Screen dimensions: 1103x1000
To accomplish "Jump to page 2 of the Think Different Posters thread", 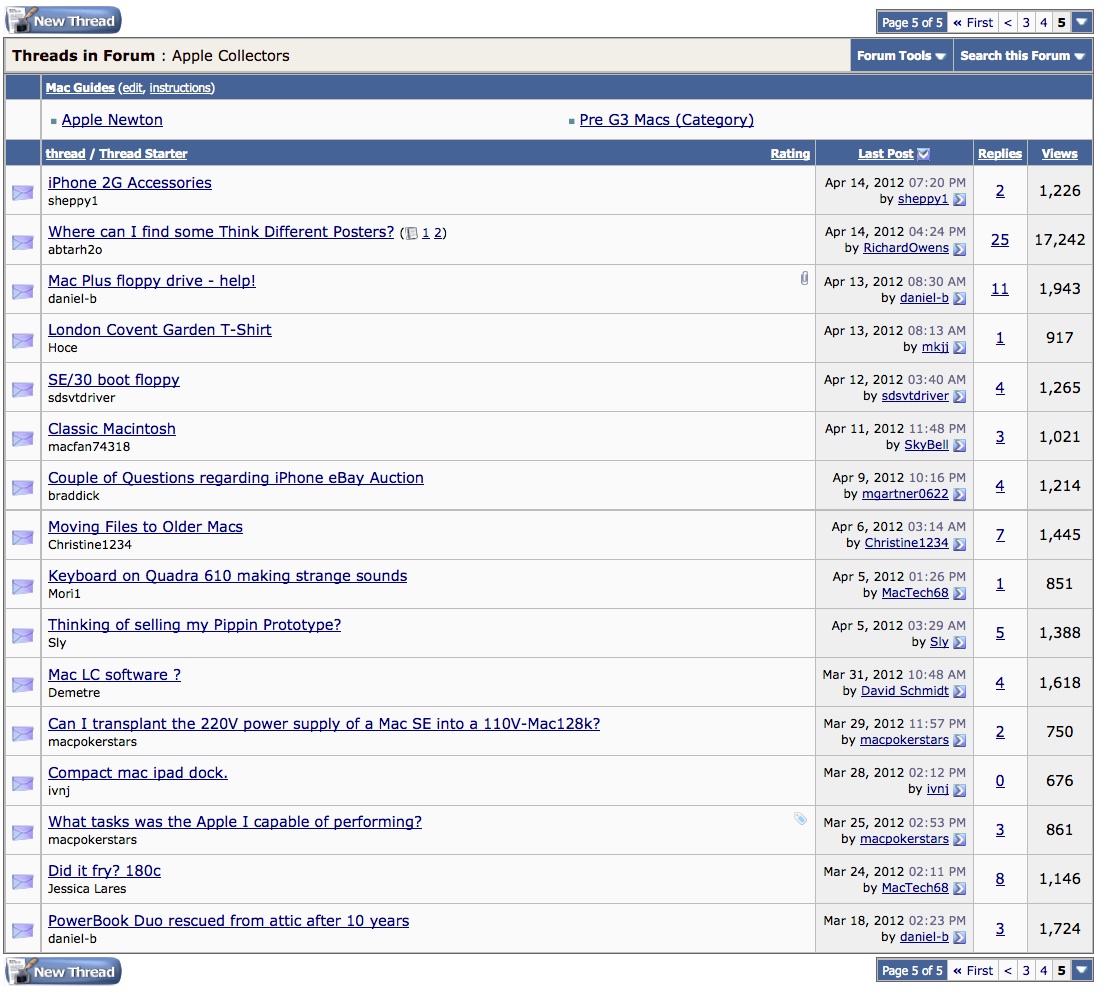I will (437, 231).
